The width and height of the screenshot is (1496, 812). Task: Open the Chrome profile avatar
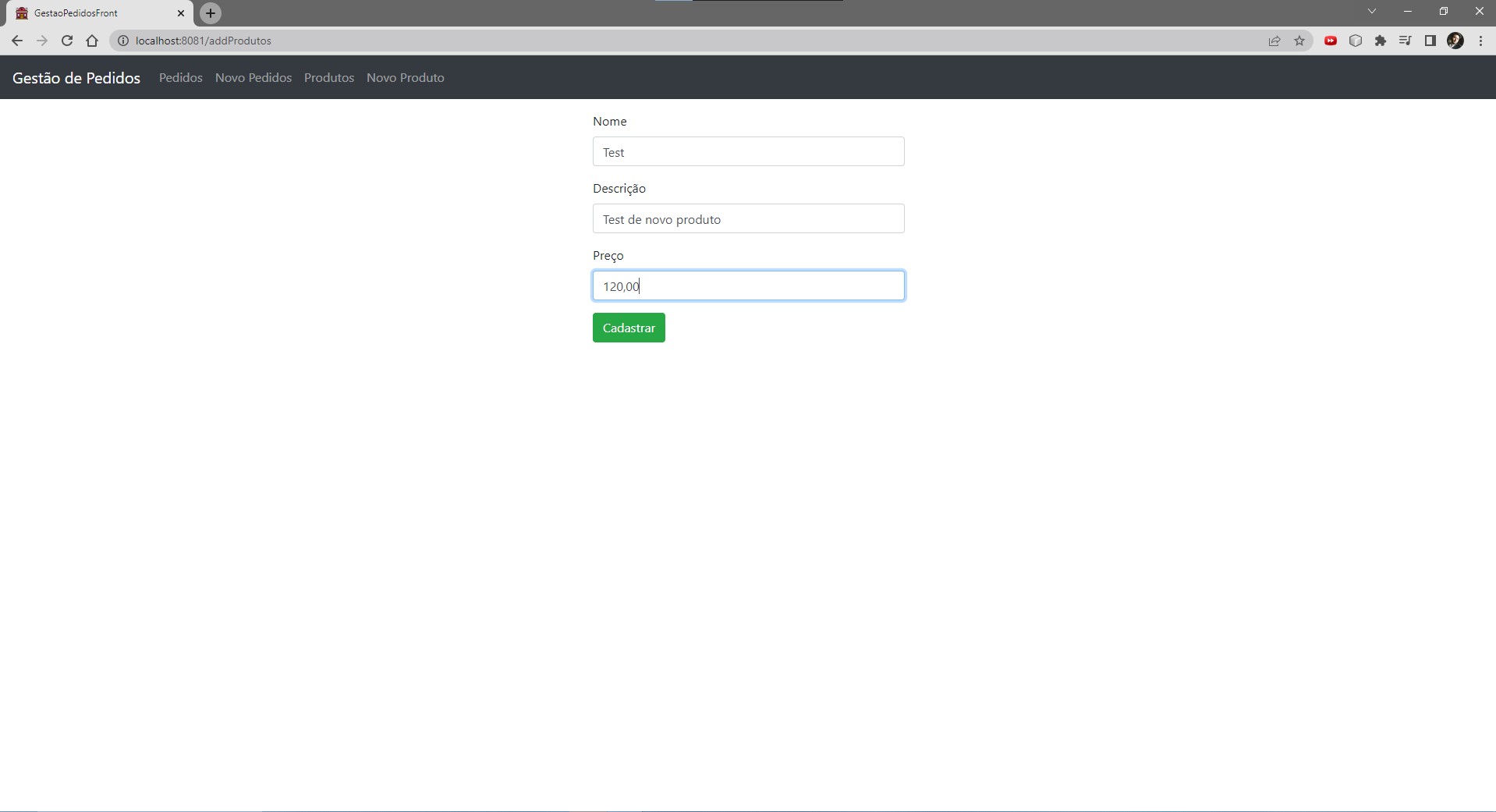coord(1455,41)
